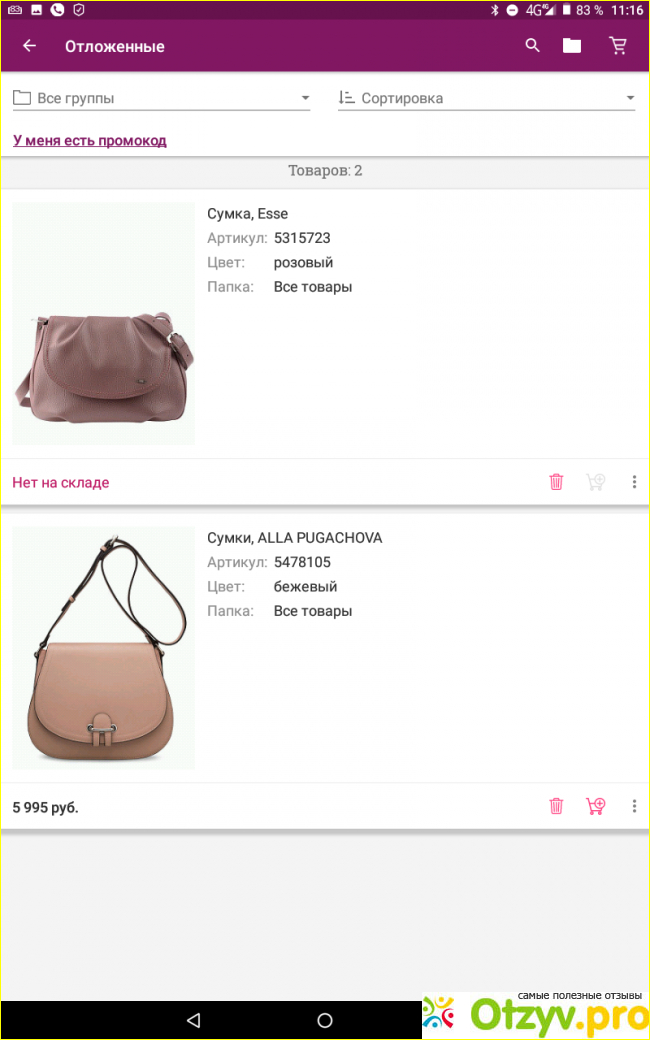Open three-dot menu for ALLA PUGACHOVA bag
This screenshot has width=650, height=1040.
(634, 806)
